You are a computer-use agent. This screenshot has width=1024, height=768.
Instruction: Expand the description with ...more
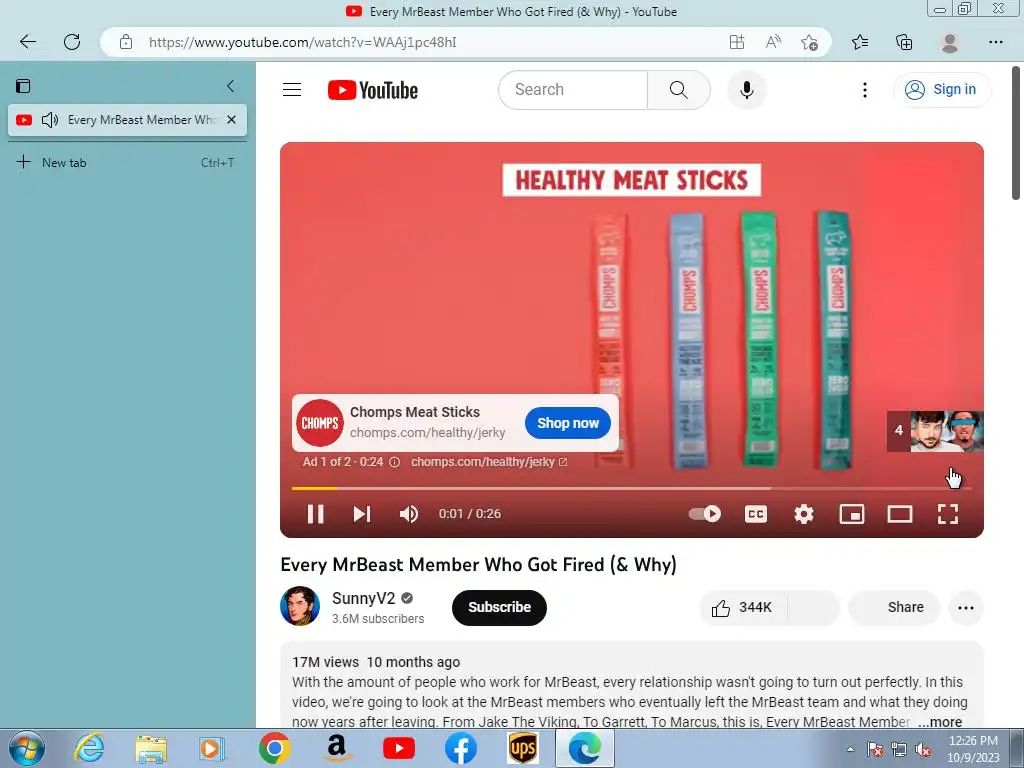[940, 722]
